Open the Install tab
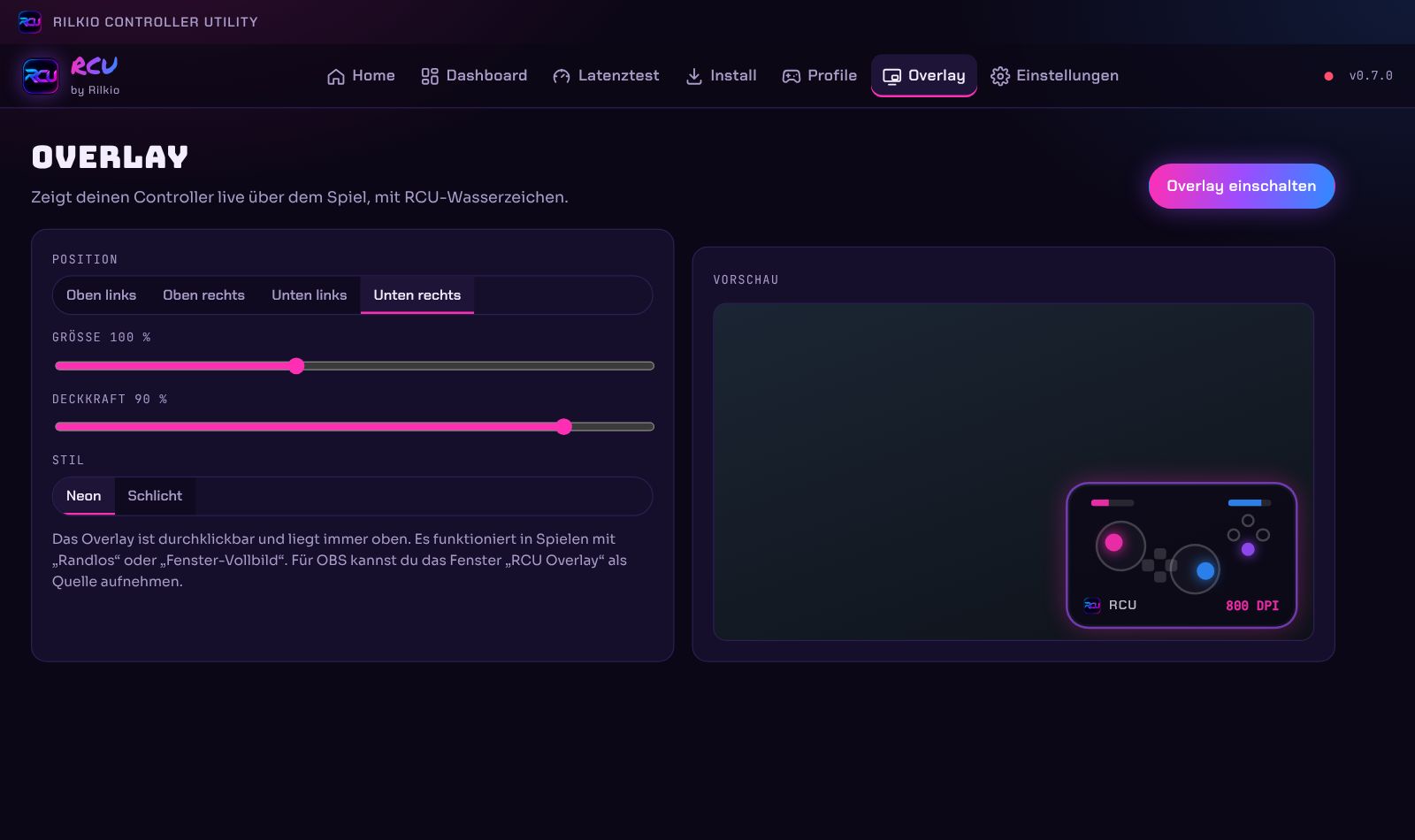 [721, 76]
